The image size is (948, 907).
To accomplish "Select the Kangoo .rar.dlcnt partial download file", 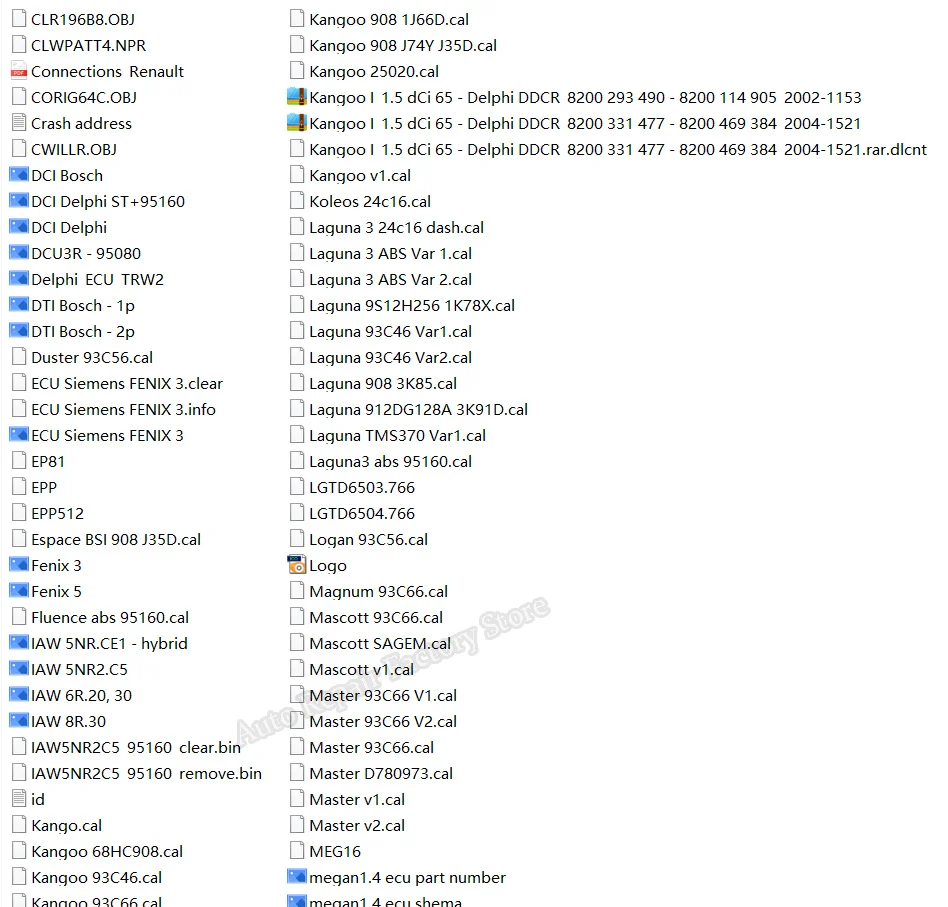I will (x=608, y=149).
